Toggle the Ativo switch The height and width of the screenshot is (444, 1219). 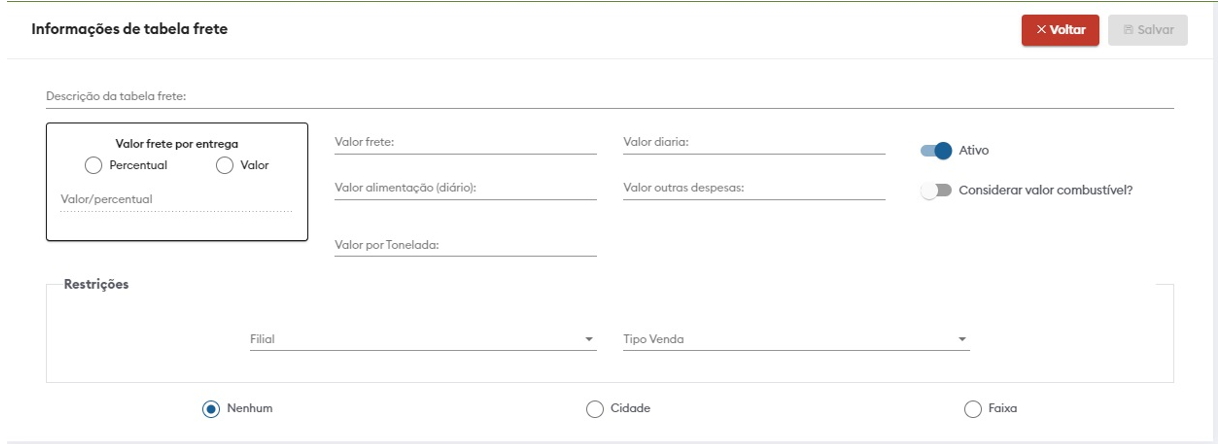(x=935, y=151)
